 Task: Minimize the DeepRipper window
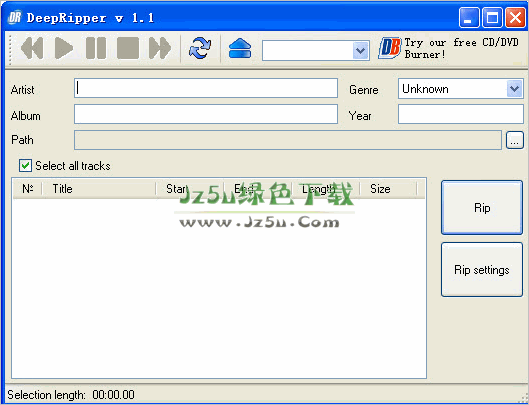click(x=469, y=18)
